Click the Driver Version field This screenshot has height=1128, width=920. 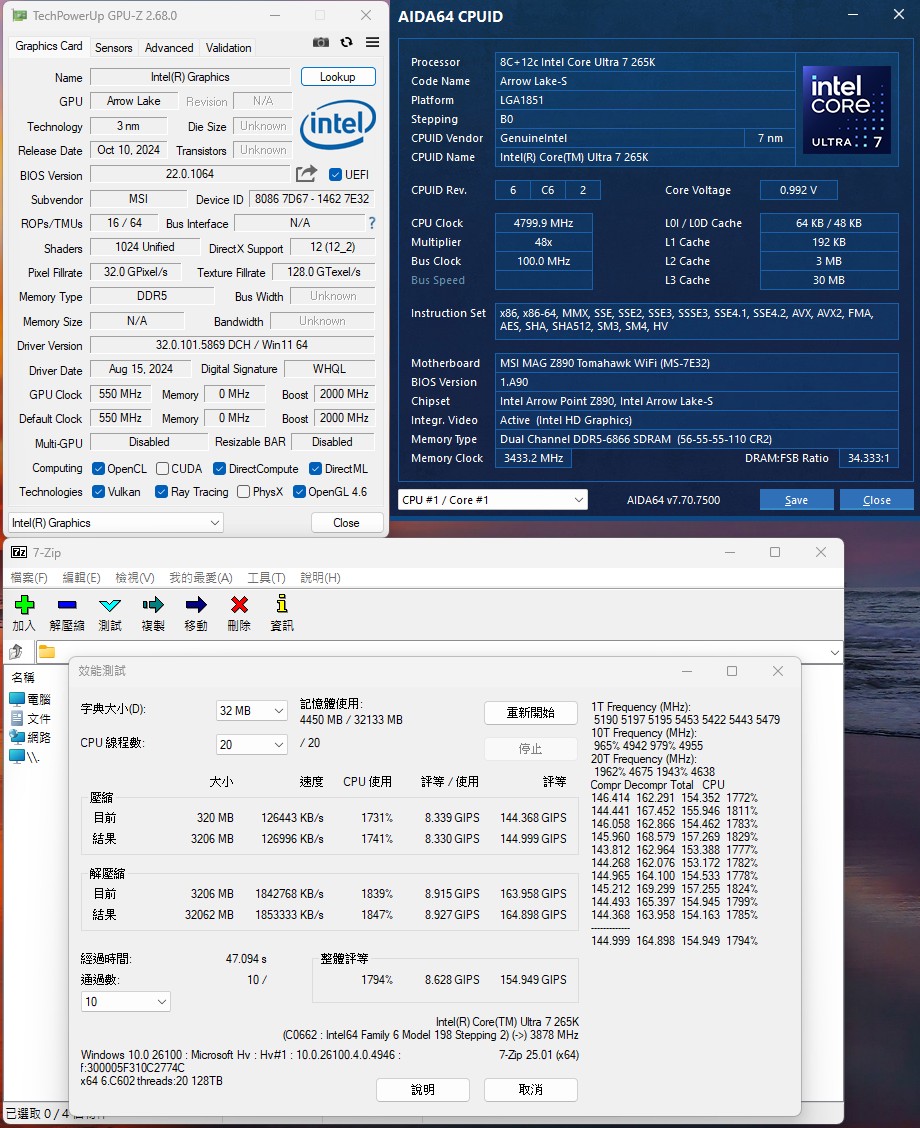pyautogui.click(x=232, y=345)
